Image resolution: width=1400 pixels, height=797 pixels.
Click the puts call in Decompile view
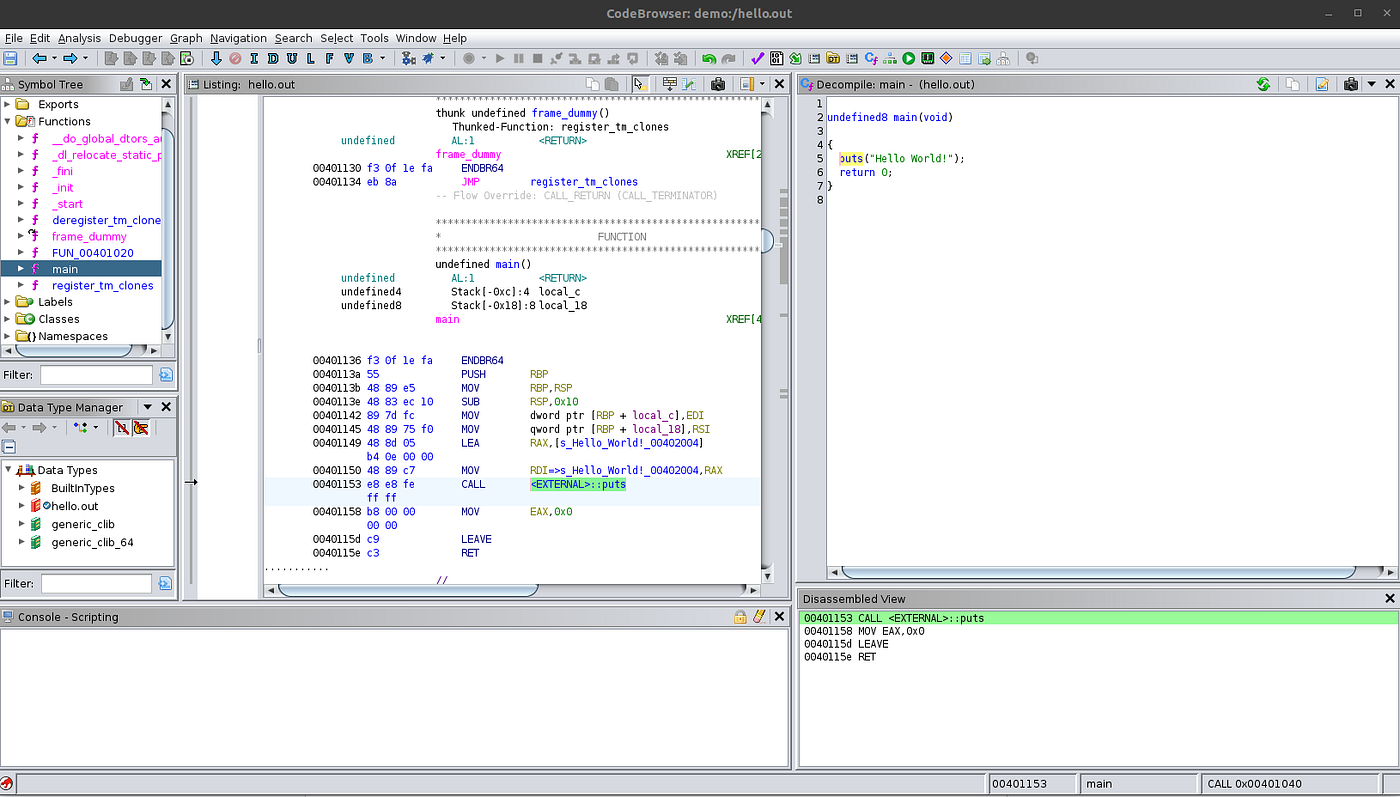pyautogui.click(x=851, y=158)
